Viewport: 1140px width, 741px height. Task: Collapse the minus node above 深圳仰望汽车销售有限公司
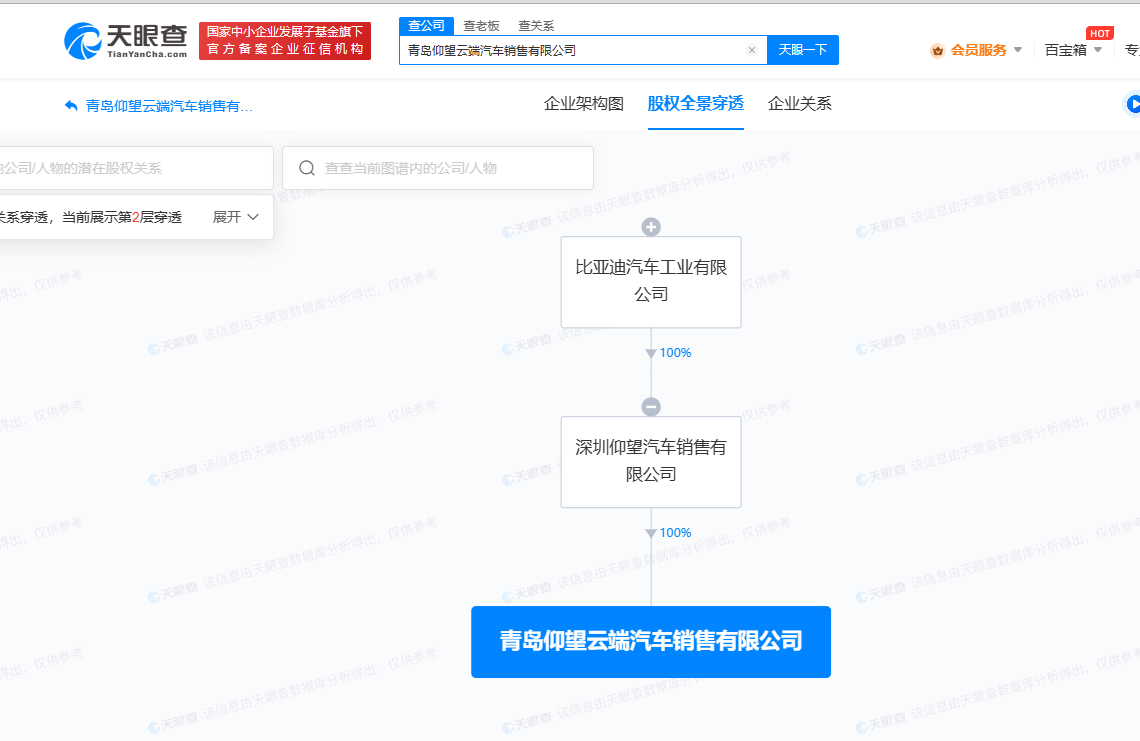coord(651,407)
